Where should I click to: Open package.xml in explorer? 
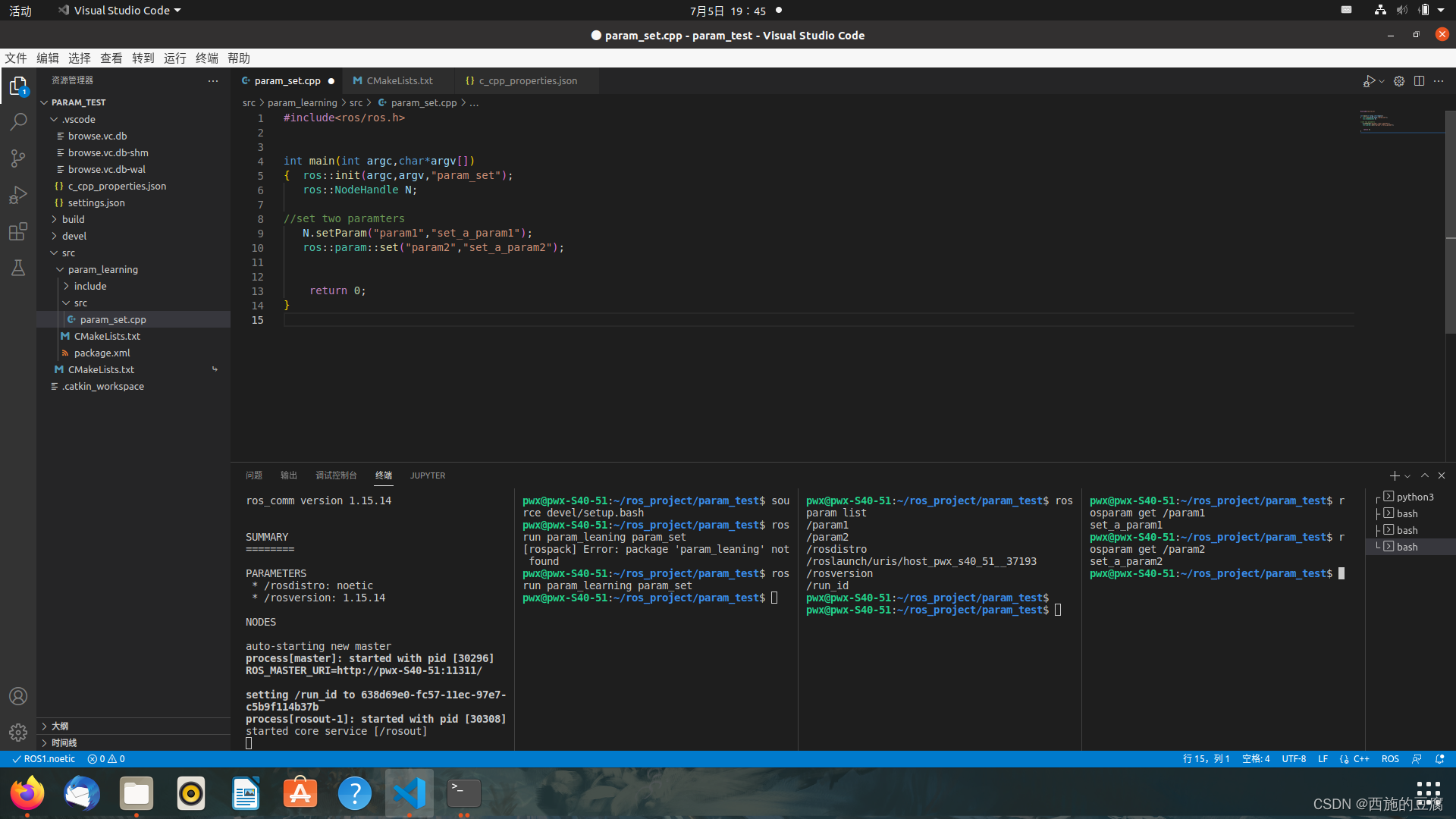click(x=133, y=353)
